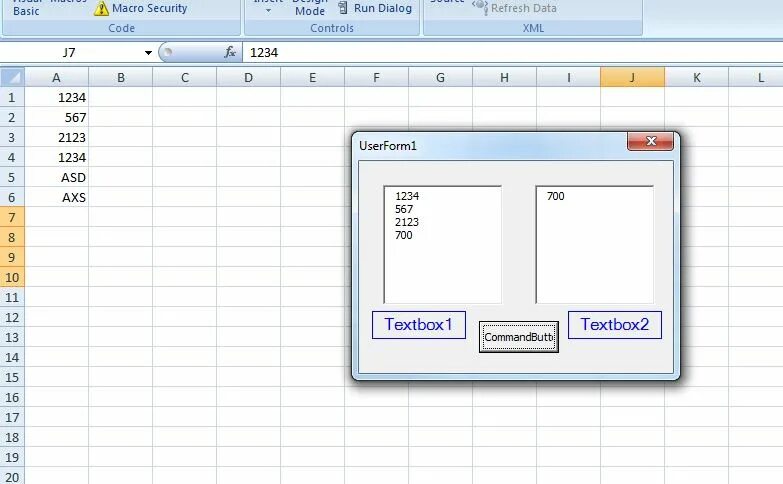Click Refresh Data in XML group
783x484 pixels.
515,8
